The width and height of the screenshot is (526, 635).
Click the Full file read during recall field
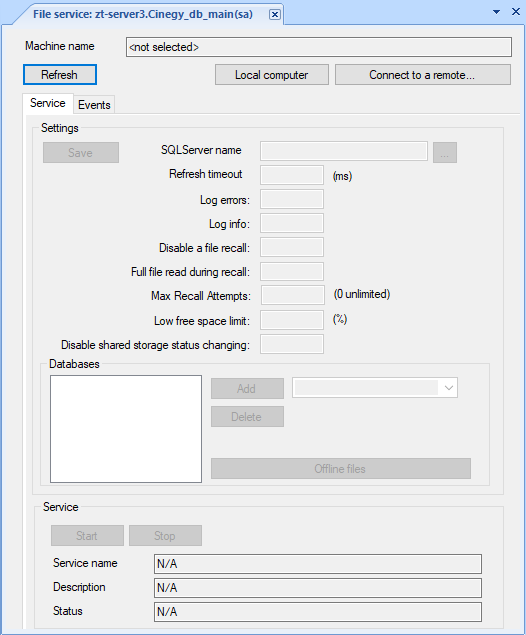(x=292, y=271)
